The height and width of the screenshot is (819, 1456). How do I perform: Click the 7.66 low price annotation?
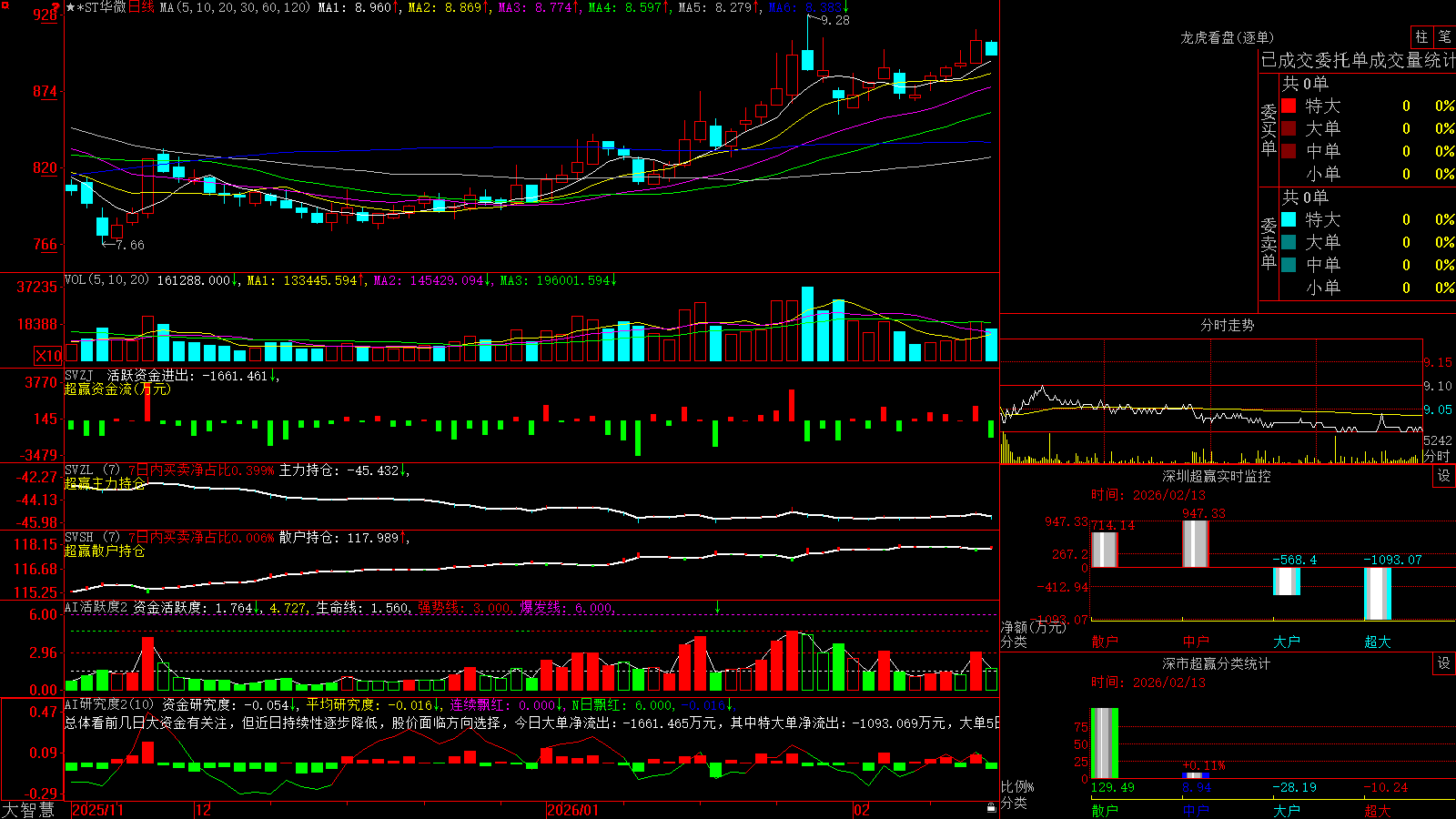point(129,245)
